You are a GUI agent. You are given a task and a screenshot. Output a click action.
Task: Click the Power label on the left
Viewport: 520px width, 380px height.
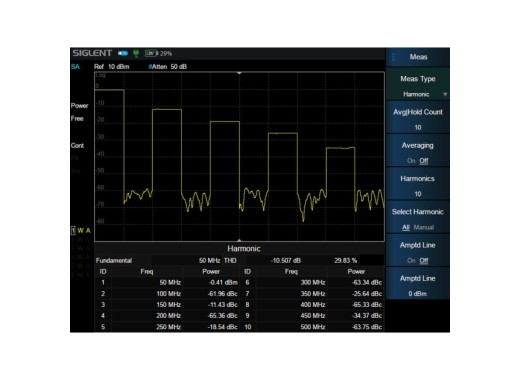79,106
